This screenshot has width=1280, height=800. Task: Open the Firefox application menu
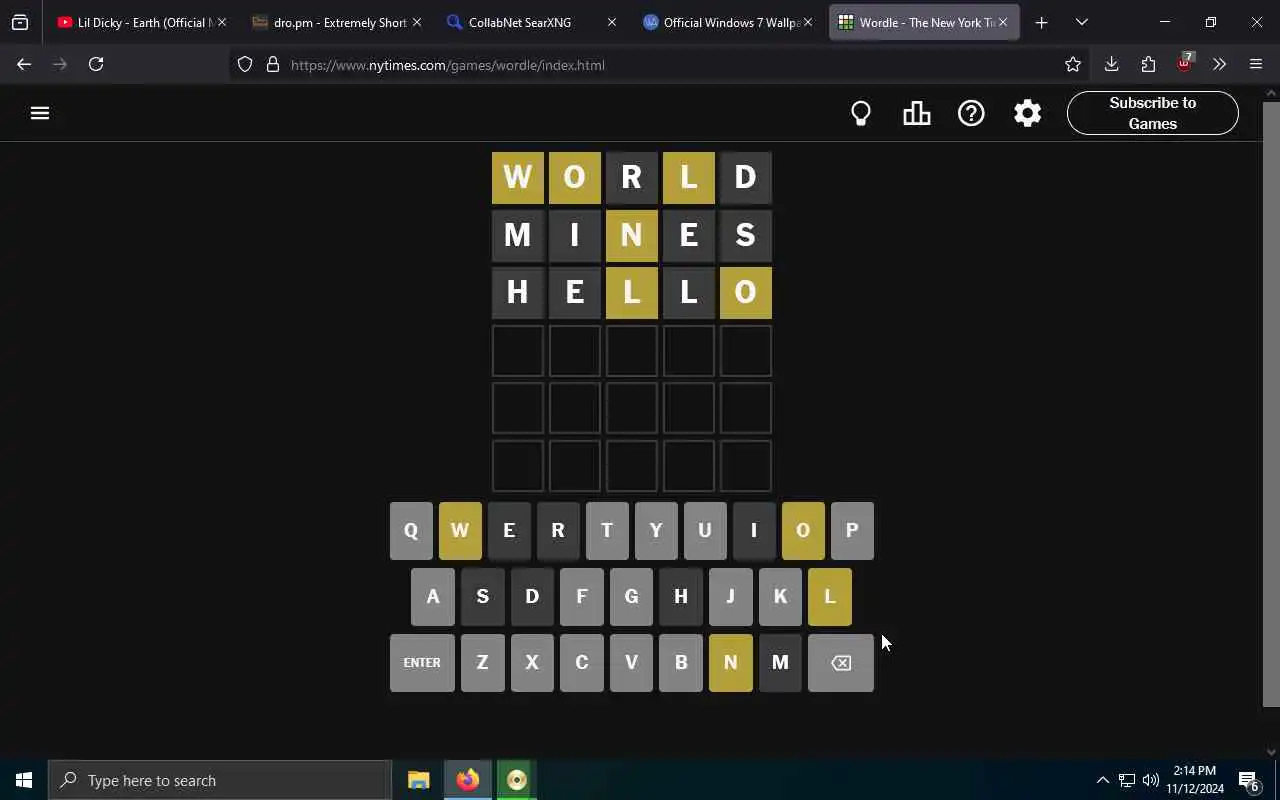tap(1256, 64)
